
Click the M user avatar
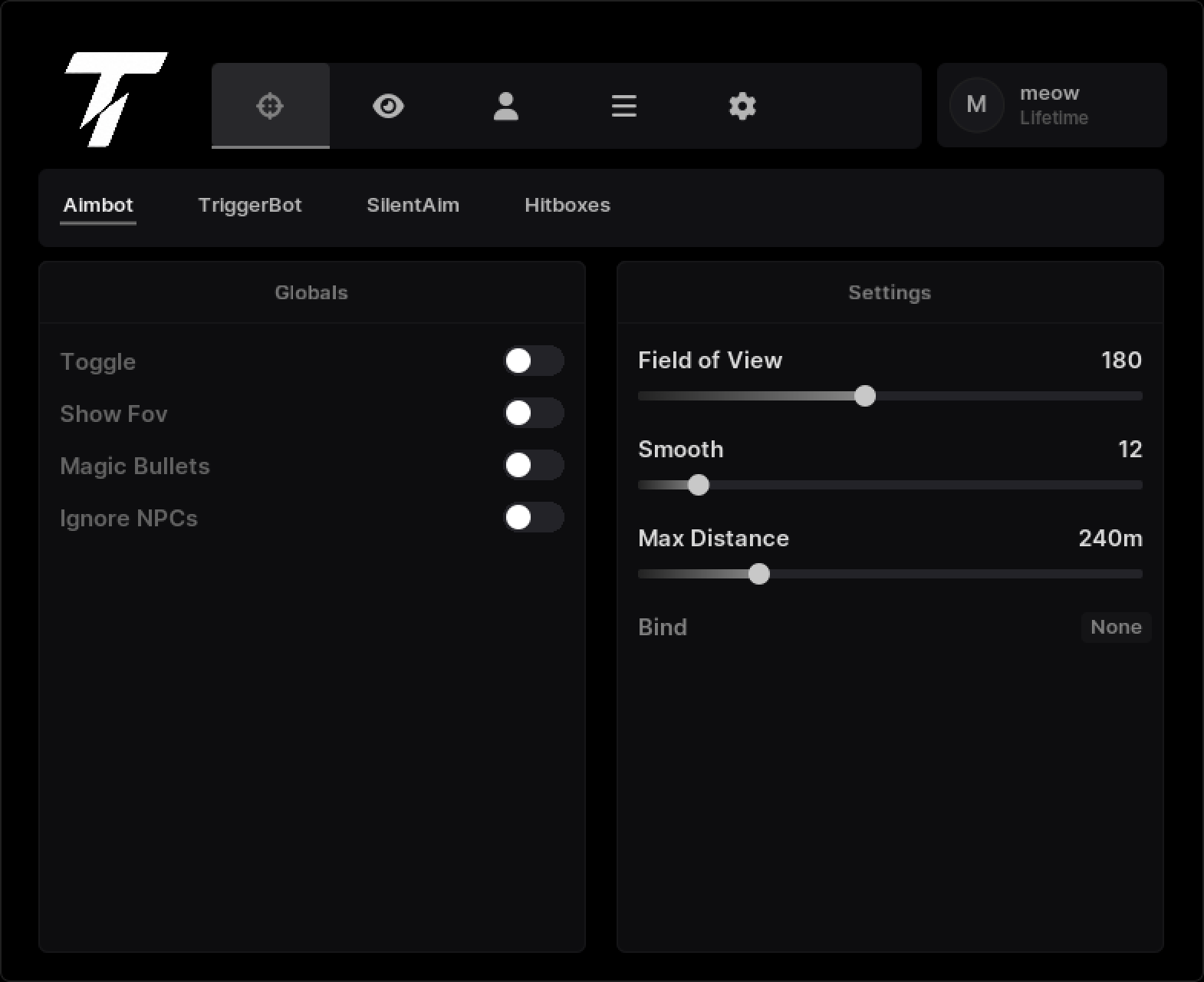tap(976, 104)
